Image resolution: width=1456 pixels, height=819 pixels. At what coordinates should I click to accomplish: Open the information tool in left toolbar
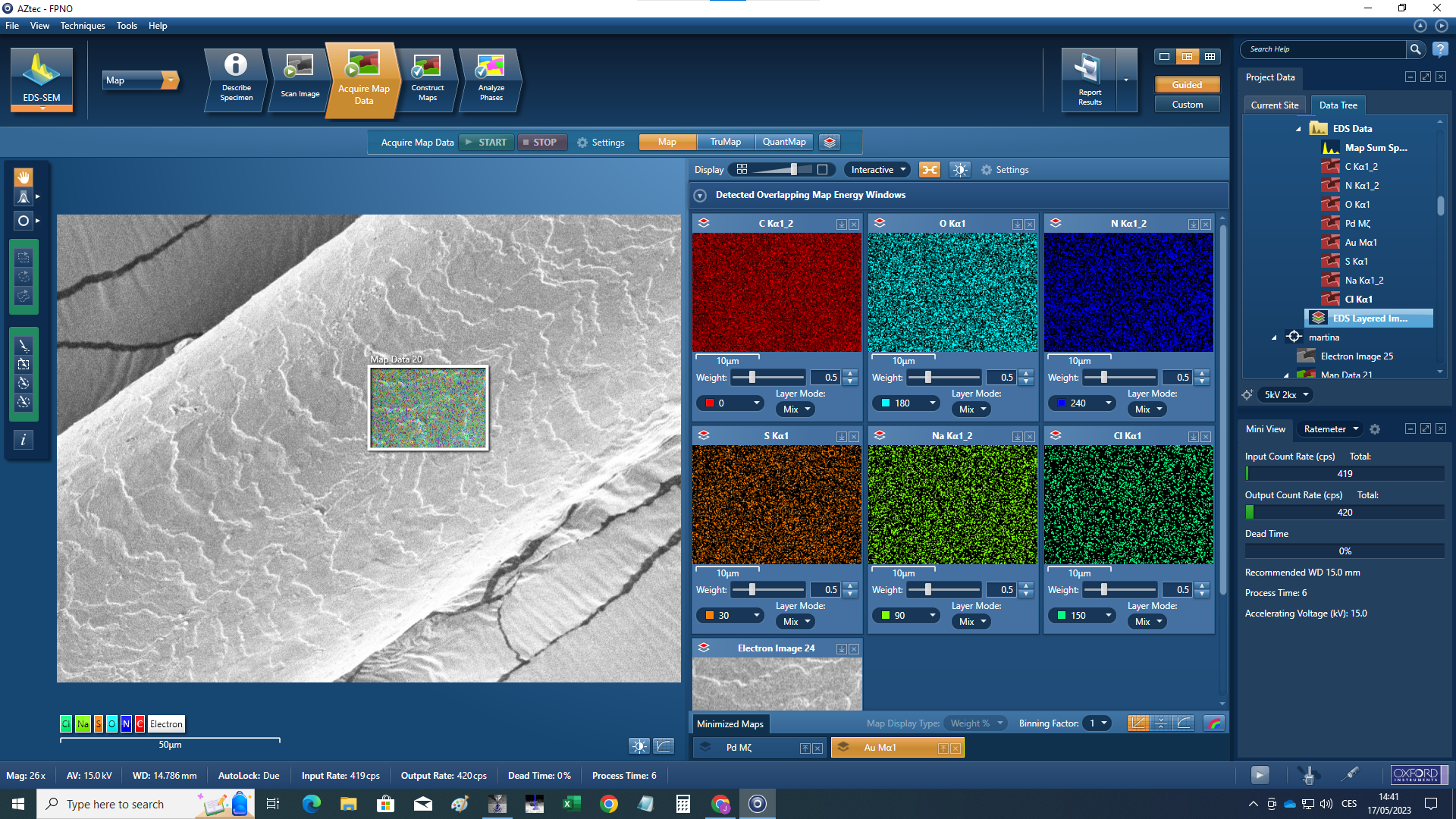[24, 440]
